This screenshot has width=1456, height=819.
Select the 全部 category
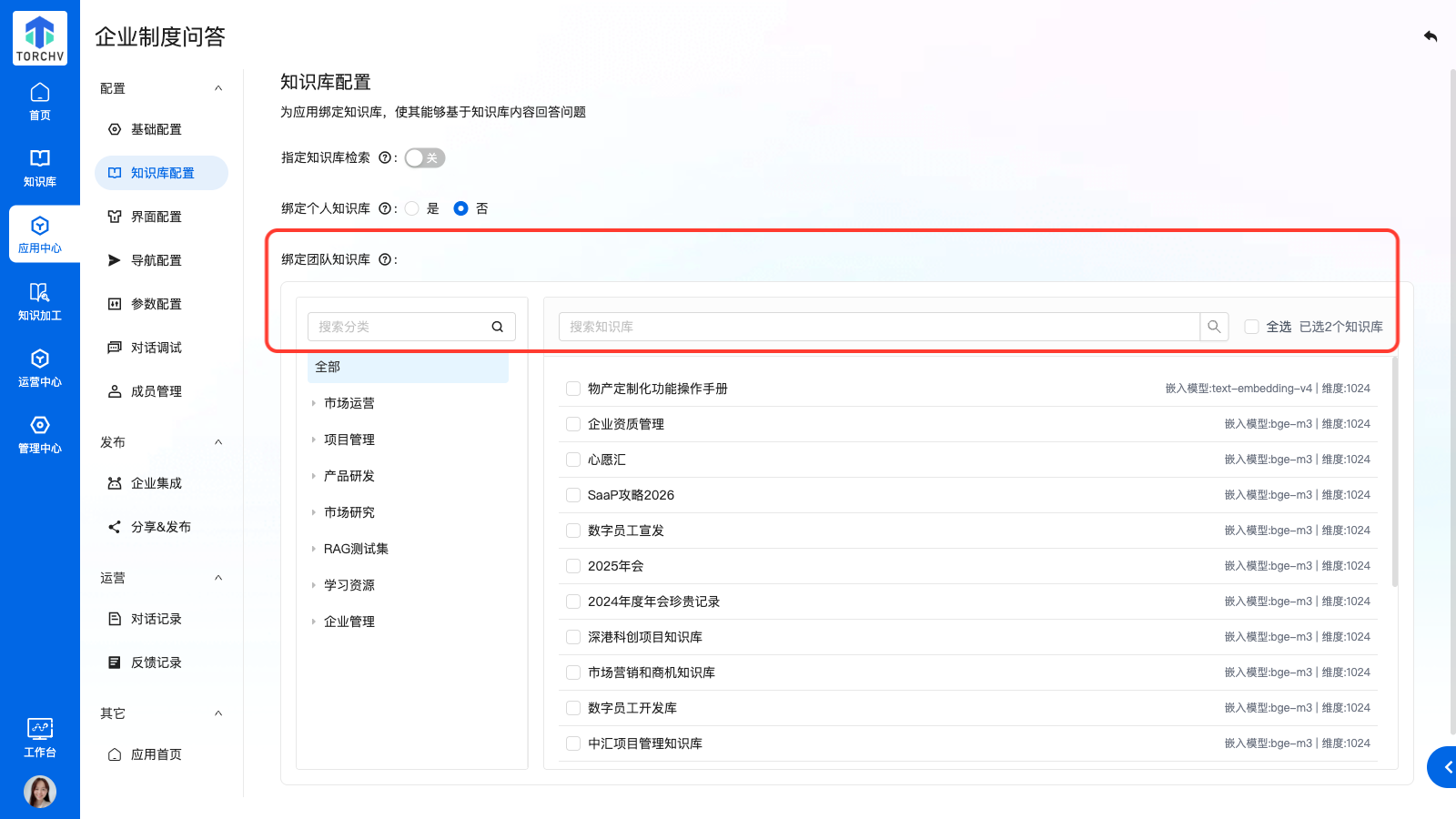pyautogui.click(x=408, y=368)
